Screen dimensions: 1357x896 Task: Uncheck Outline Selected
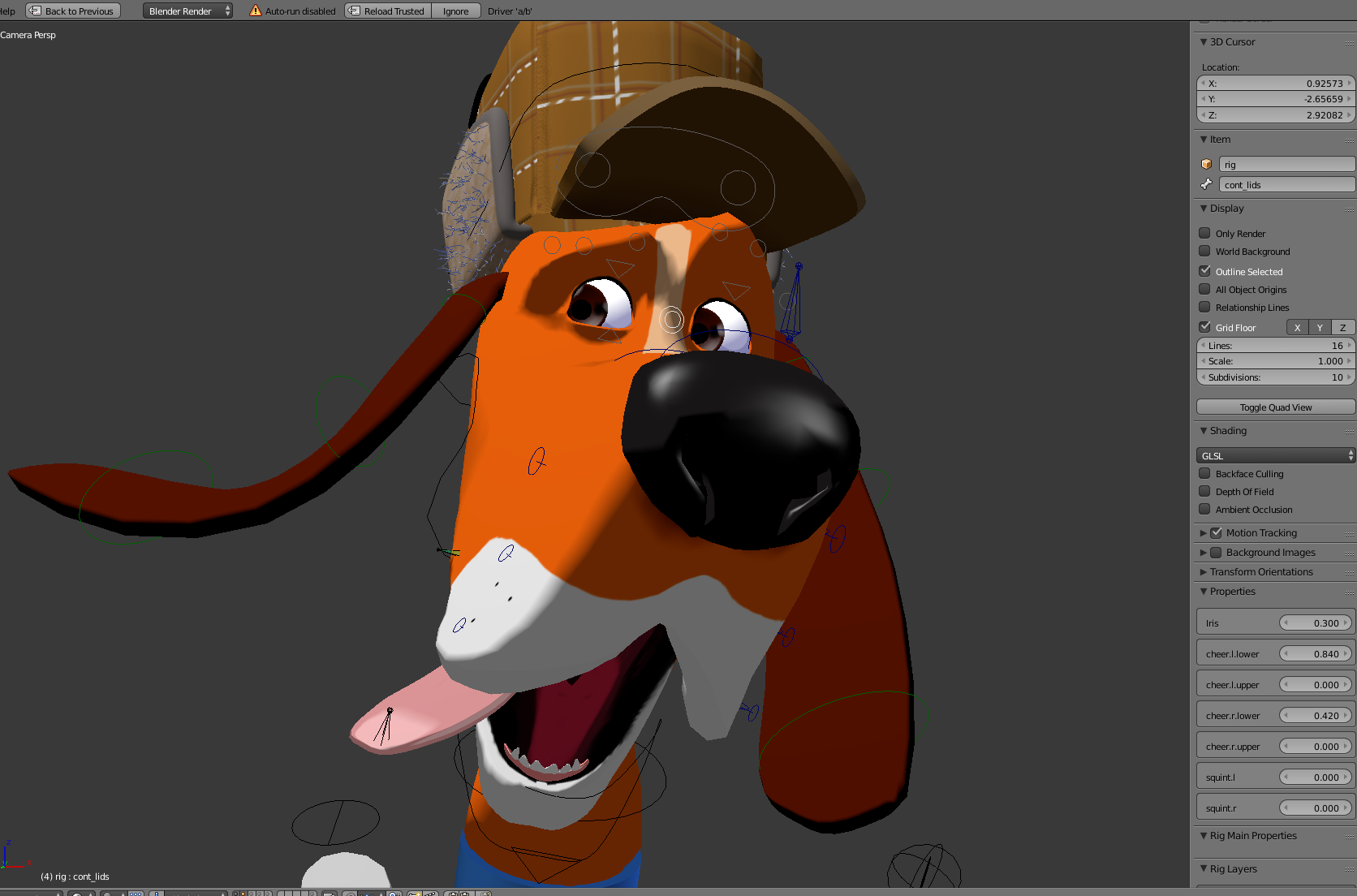tap(1204, 271)
